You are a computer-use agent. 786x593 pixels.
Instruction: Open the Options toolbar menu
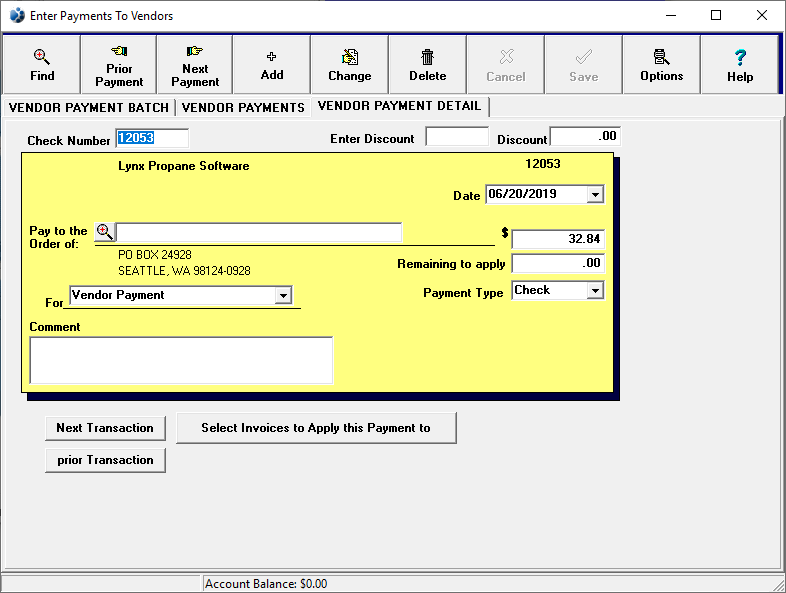point(661,65)
